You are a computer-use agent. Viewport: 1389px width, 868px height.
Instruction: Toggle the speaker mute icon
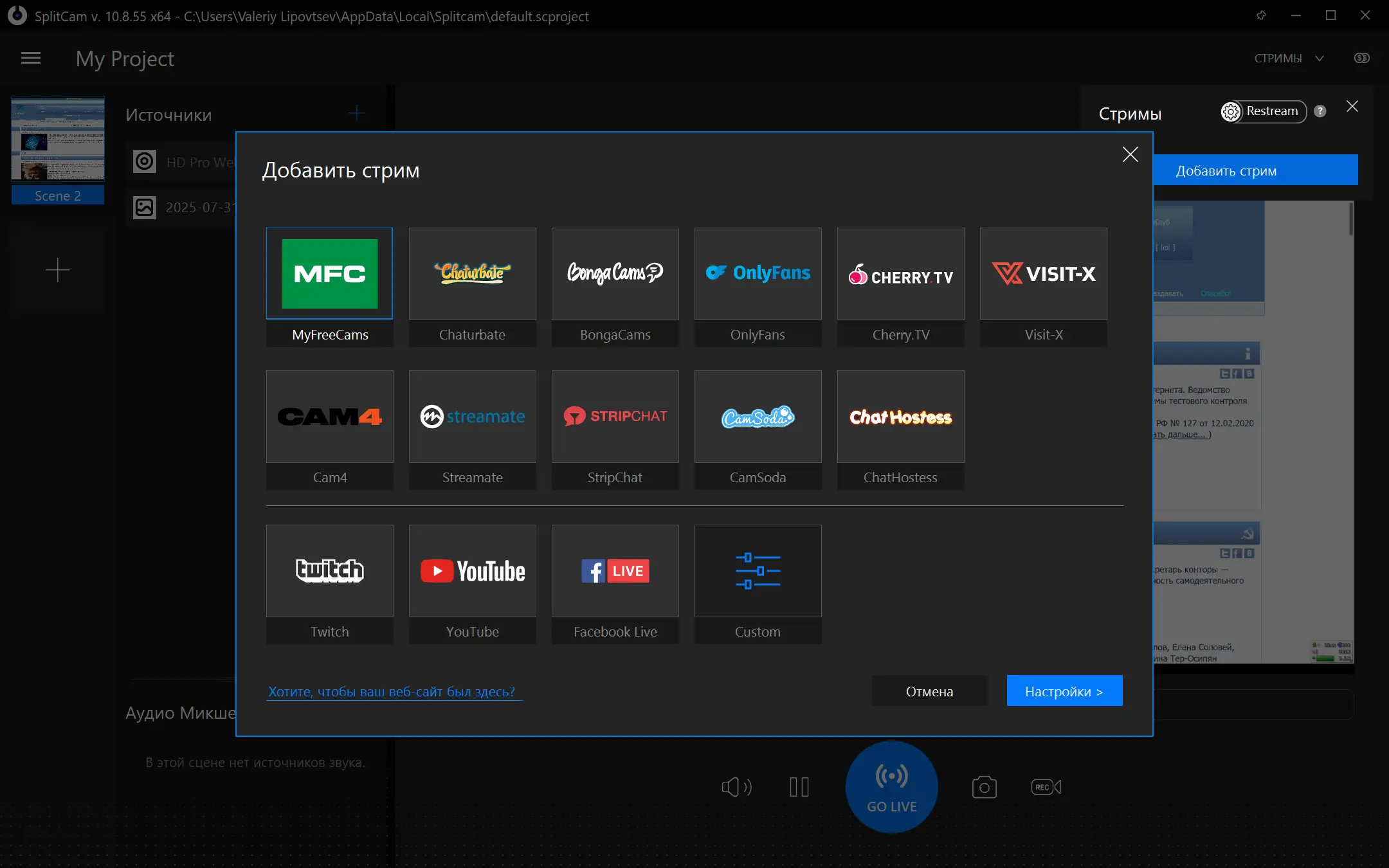736,787
